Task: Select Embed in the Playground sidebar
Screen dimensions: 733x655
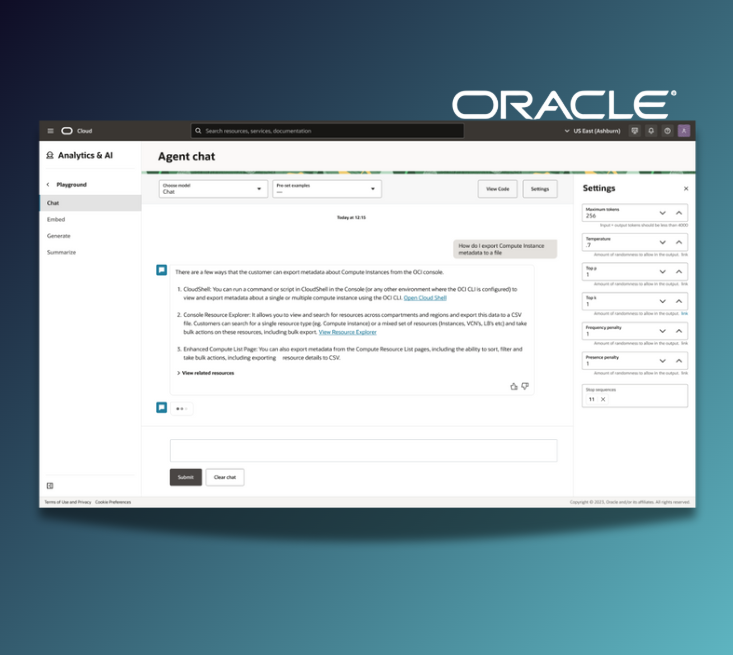Action: pyautogui.click(x=56, y=219)
